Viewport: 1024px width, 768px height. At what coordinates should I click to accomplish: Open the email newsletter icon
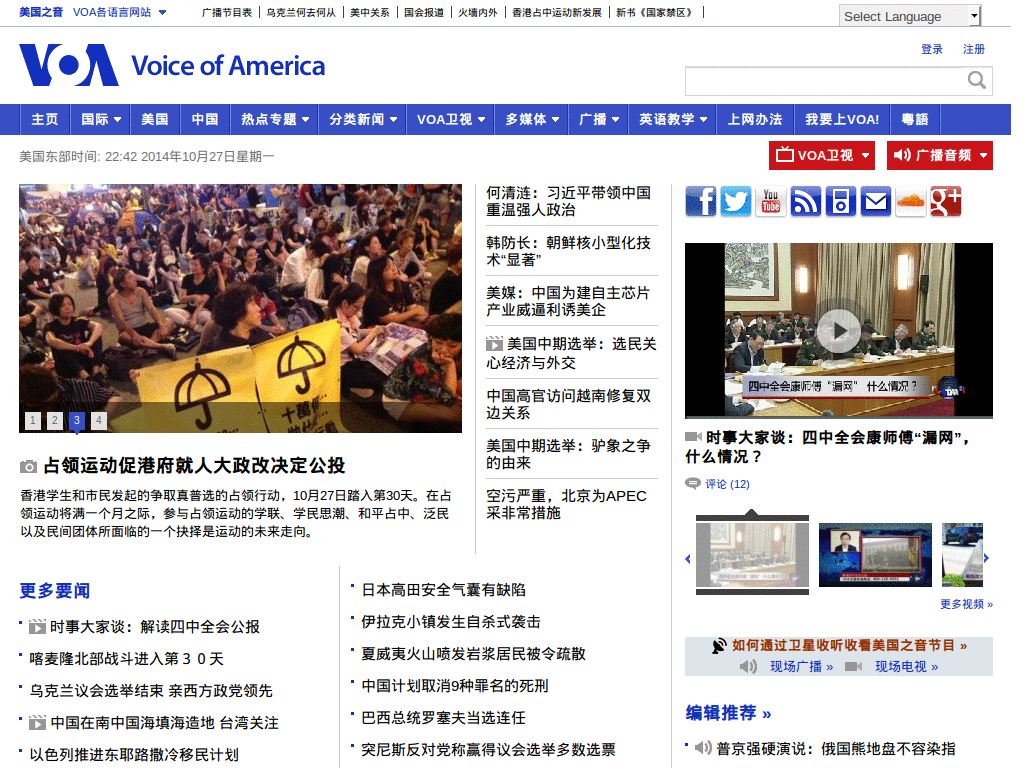[x=876, y=201]
